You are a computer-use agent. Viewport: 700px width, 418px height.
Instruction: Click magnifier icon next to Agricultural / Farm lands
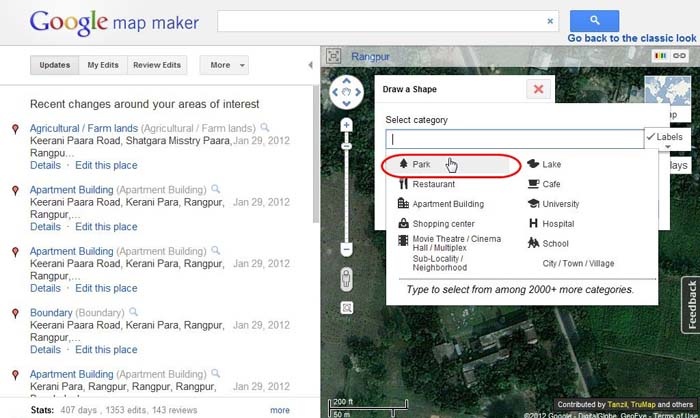point(264,128)
